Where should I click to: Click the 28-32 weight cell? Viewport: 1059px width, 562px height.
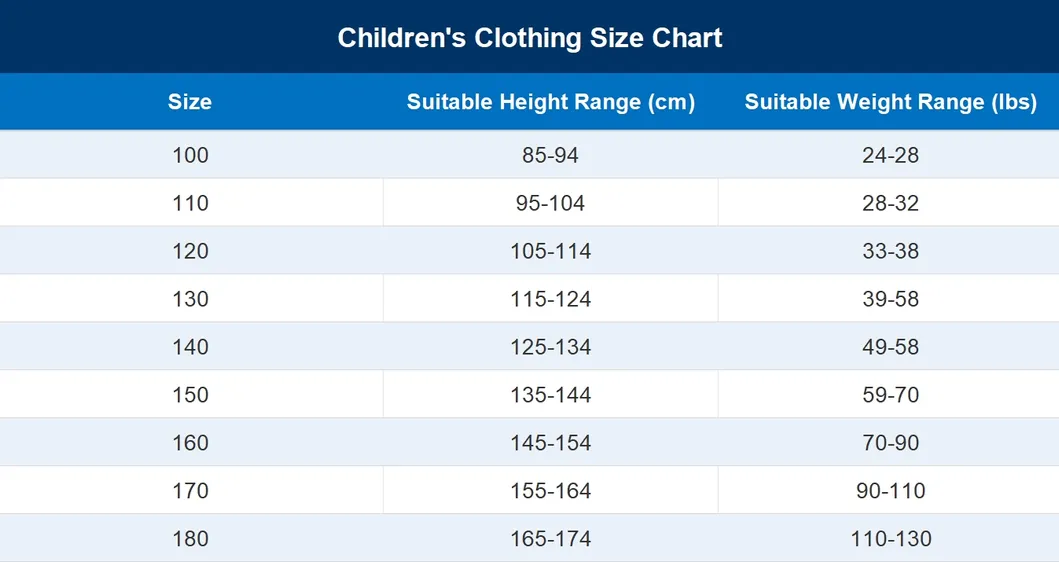(890, 203)
